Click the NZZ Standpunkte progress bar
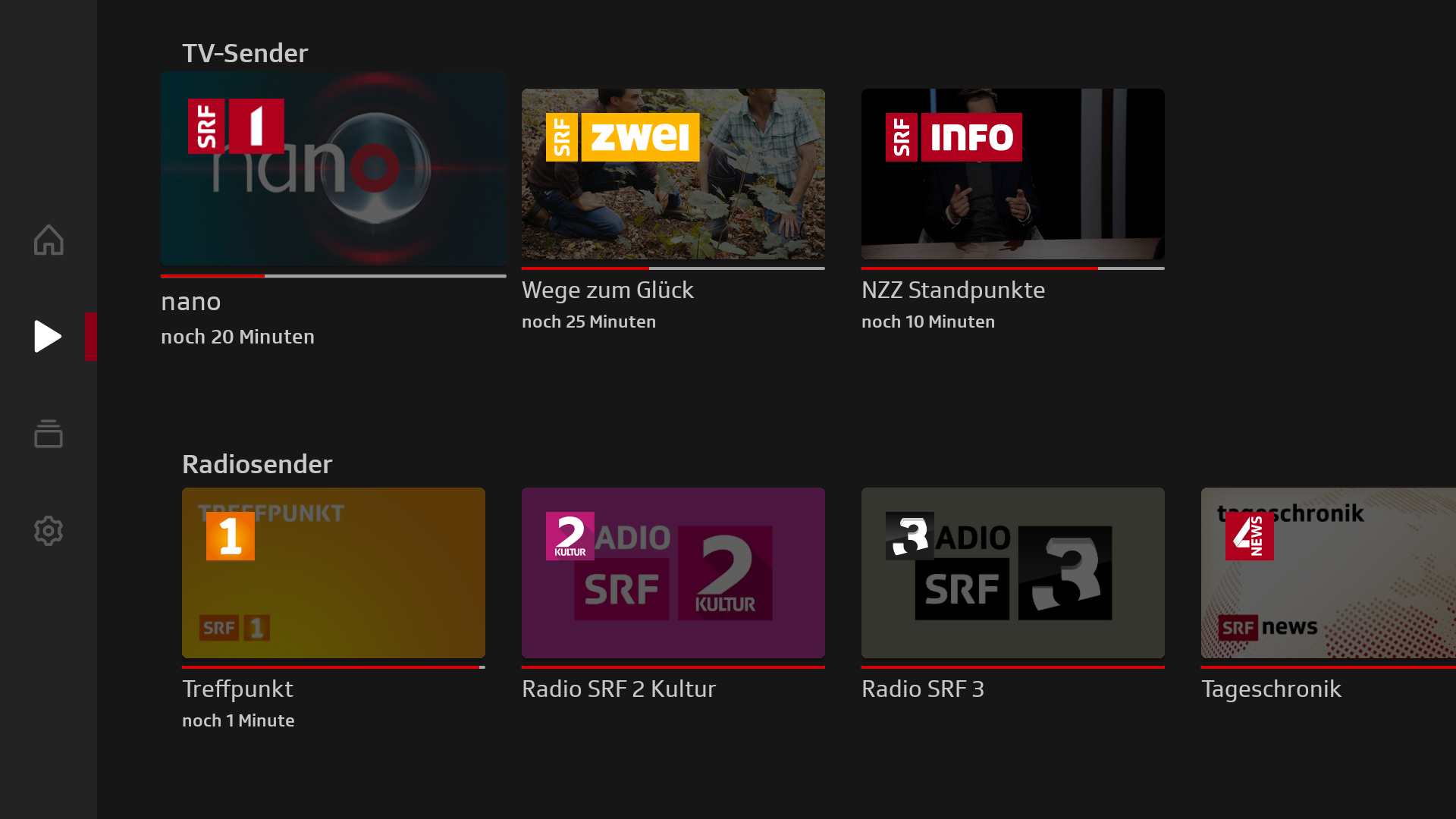 tap(1013, 268)
